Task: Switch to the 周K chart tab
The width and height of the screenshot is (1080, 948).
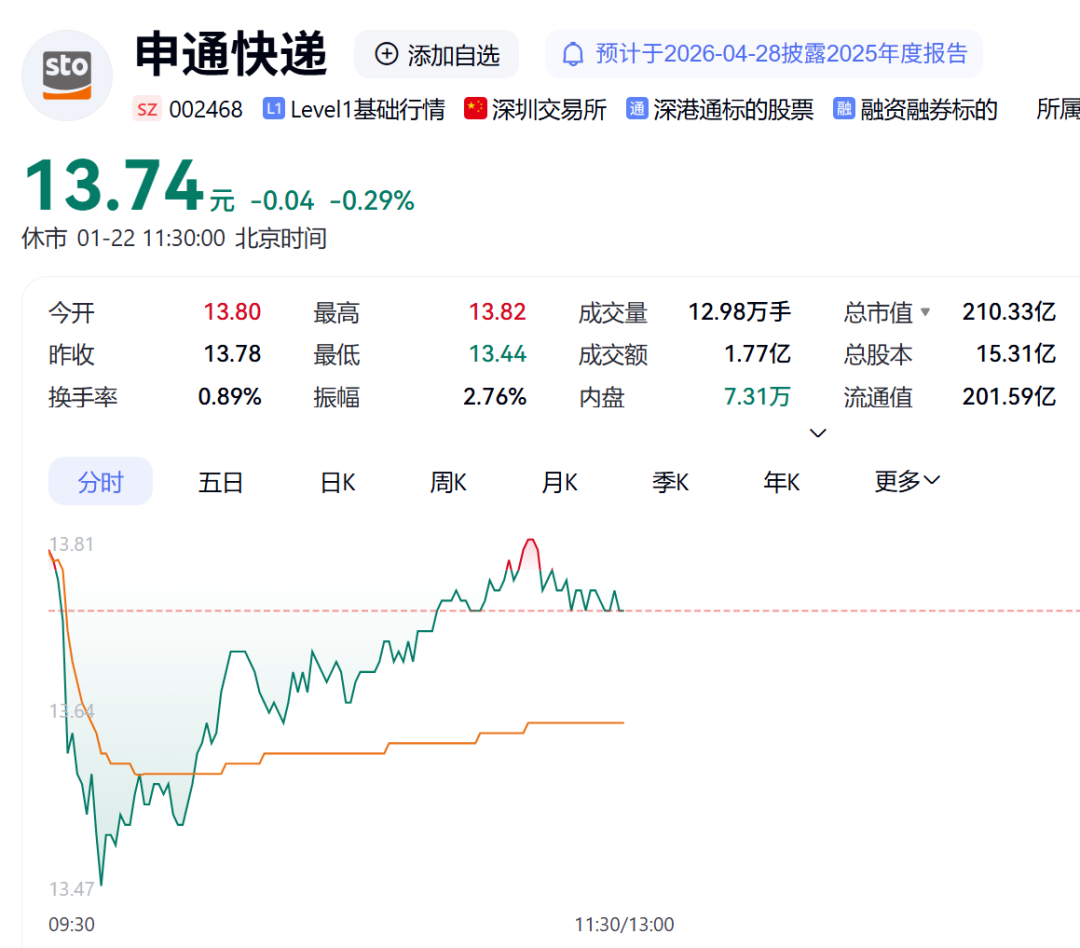Action: point(448,482)
